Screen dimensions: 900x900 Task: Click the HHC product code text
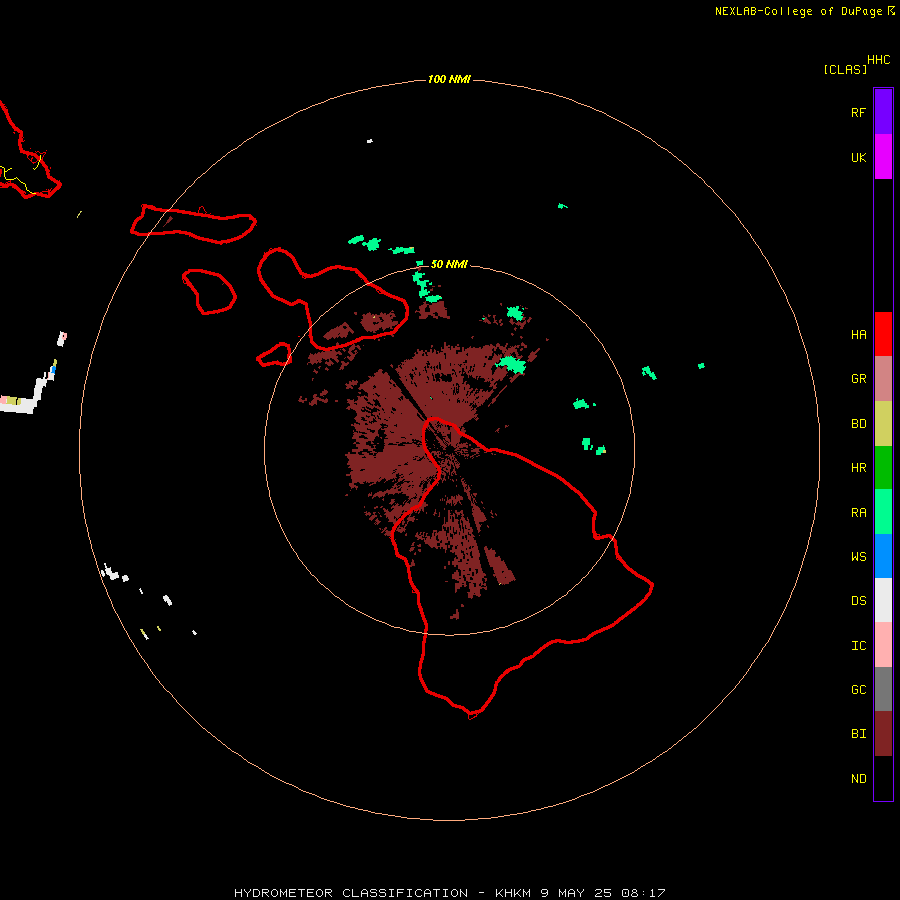tap(878, 59)
